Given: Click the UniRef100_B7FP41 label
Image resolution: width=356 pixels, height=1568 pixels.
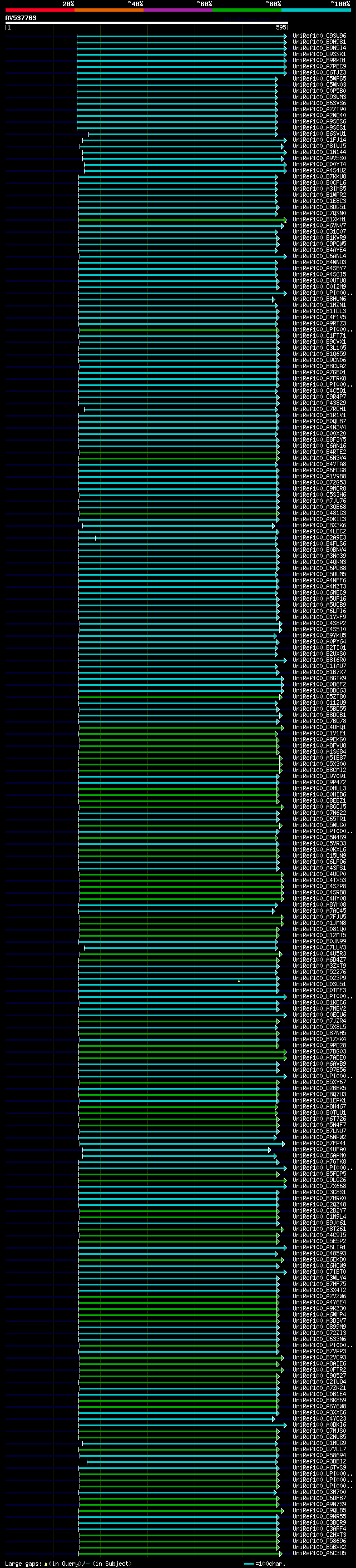Looking at the screenshot, I should [x=319, y=1143].
